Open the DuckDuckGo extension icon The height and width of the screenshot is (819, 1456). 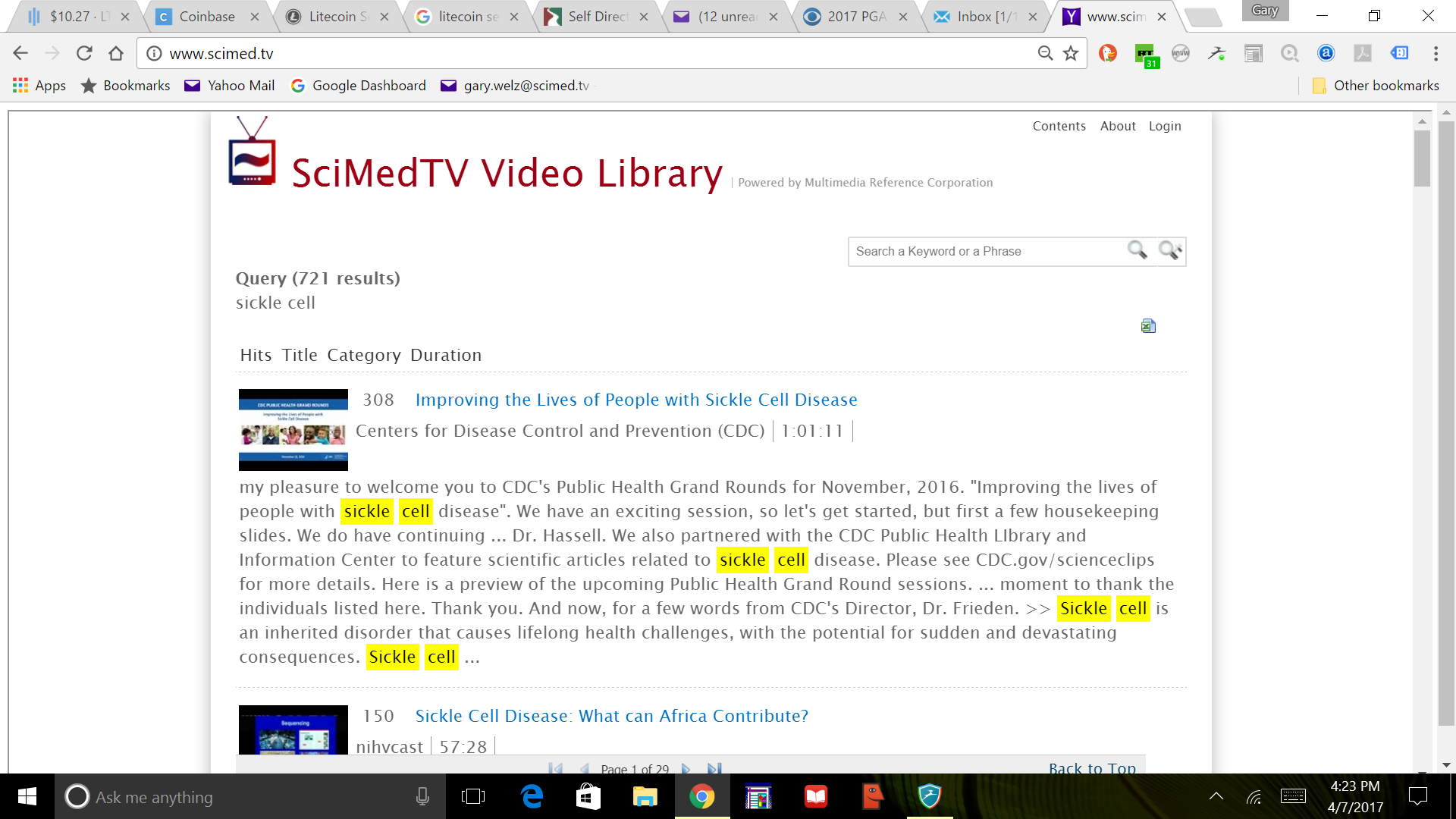click(x=1108, y=53)
